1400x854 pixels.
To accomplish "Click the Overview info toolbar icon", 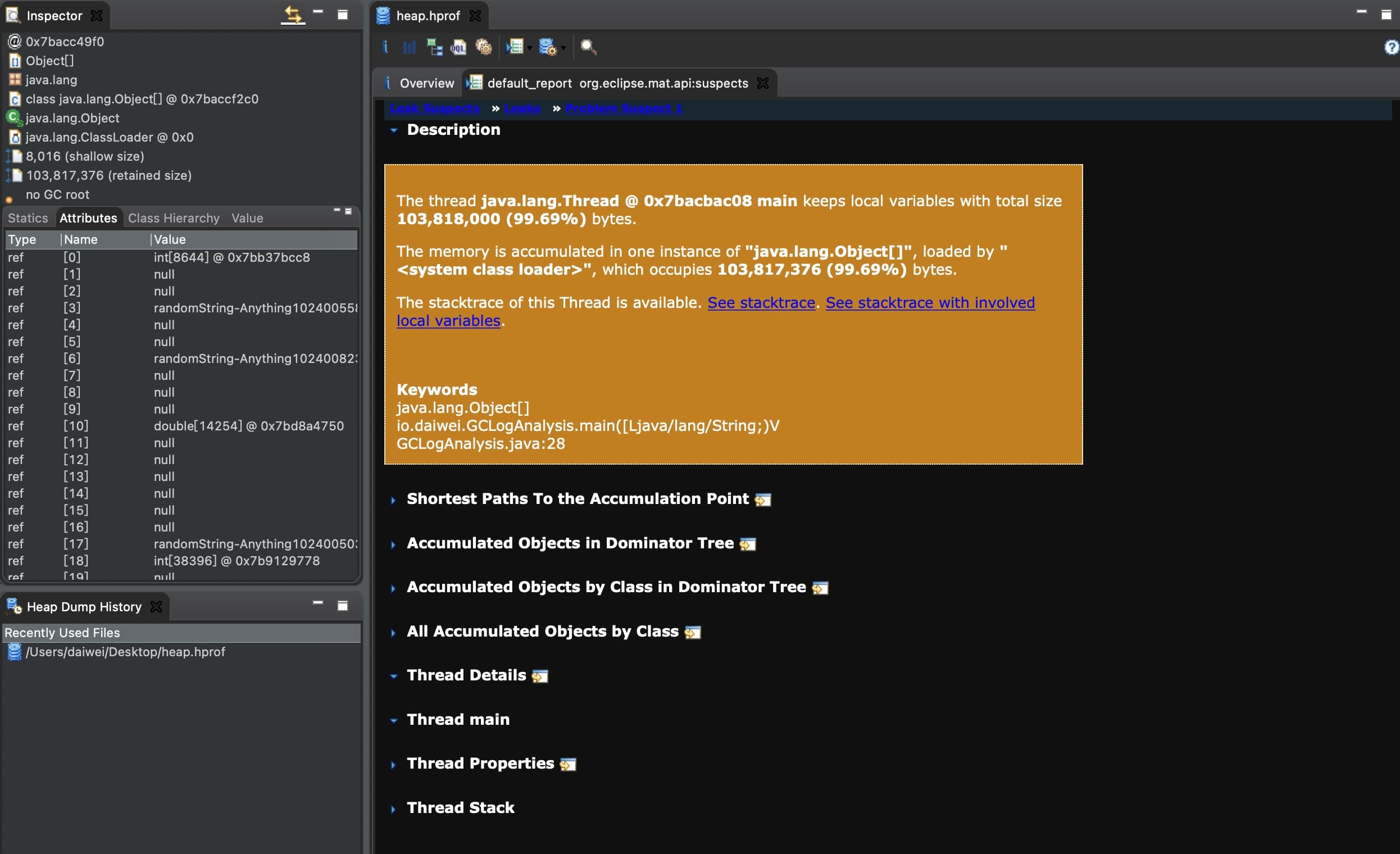I will click(385, 47).
